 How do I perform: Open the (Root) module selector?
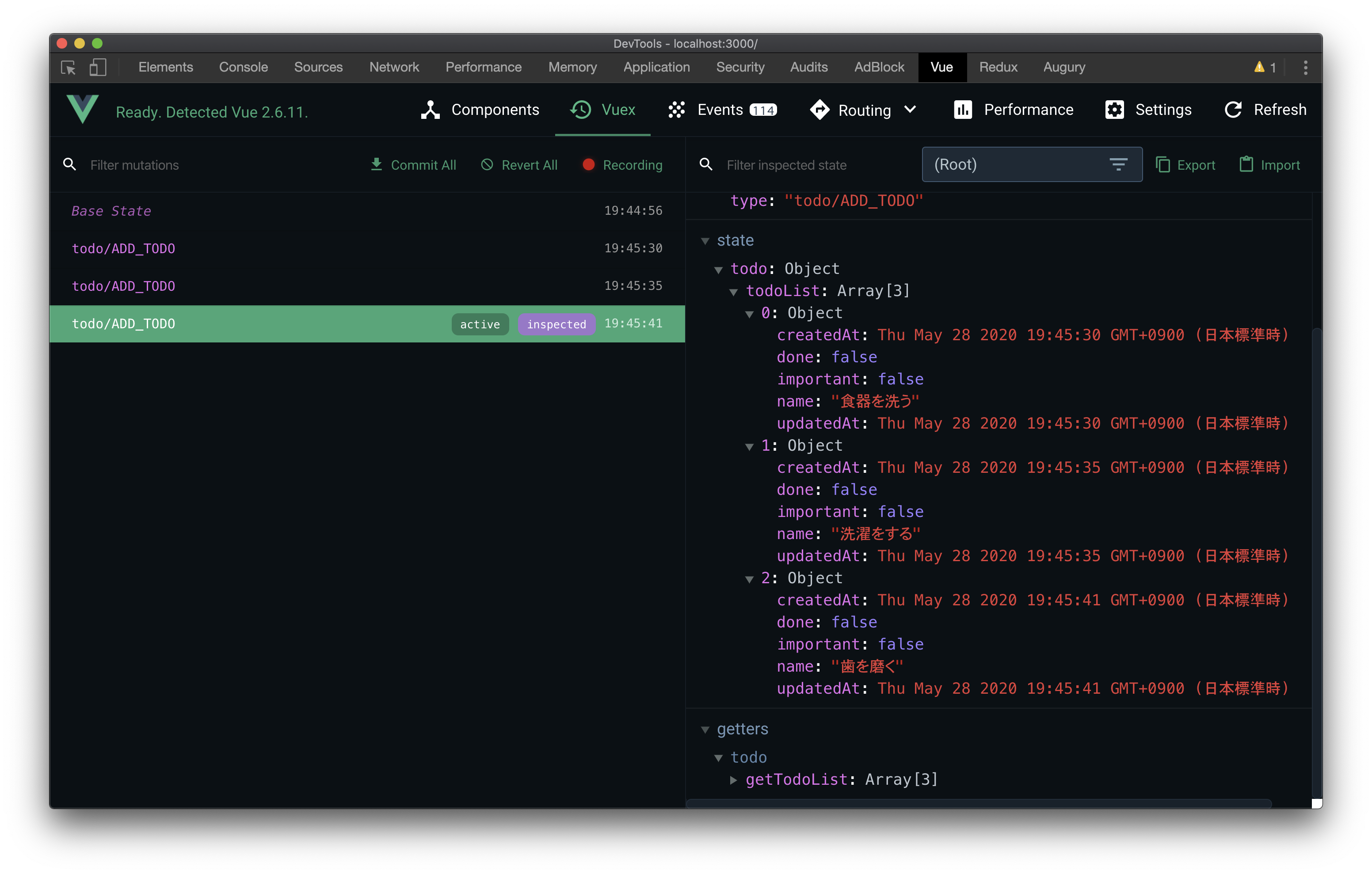click(1032, 165)
